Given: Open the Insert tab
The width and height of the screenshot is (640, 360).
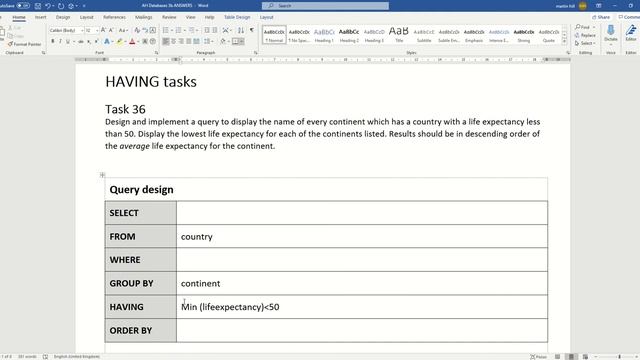Looking at the screenshot, I should [x=40, y=17].
